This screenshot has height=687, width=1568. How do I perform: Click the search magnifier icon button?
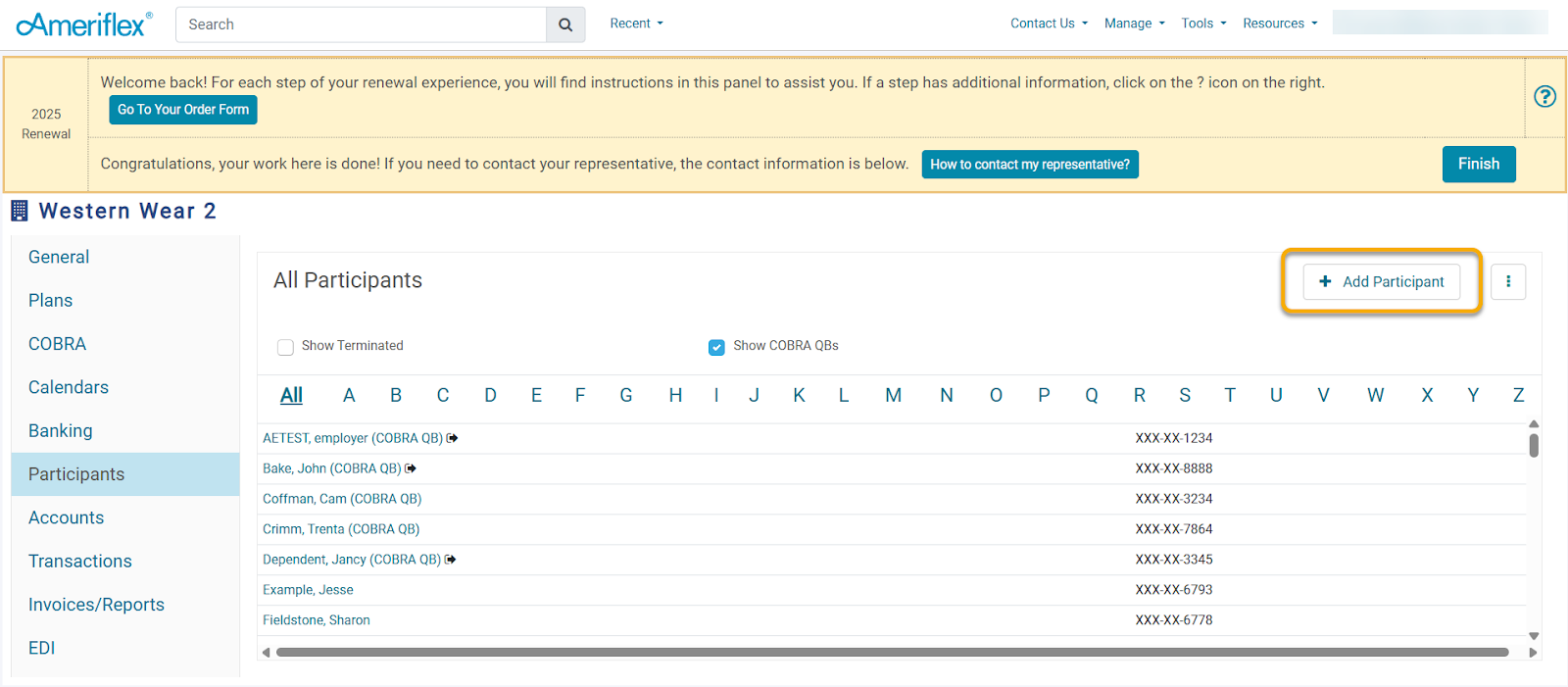(x=565, y=25)
